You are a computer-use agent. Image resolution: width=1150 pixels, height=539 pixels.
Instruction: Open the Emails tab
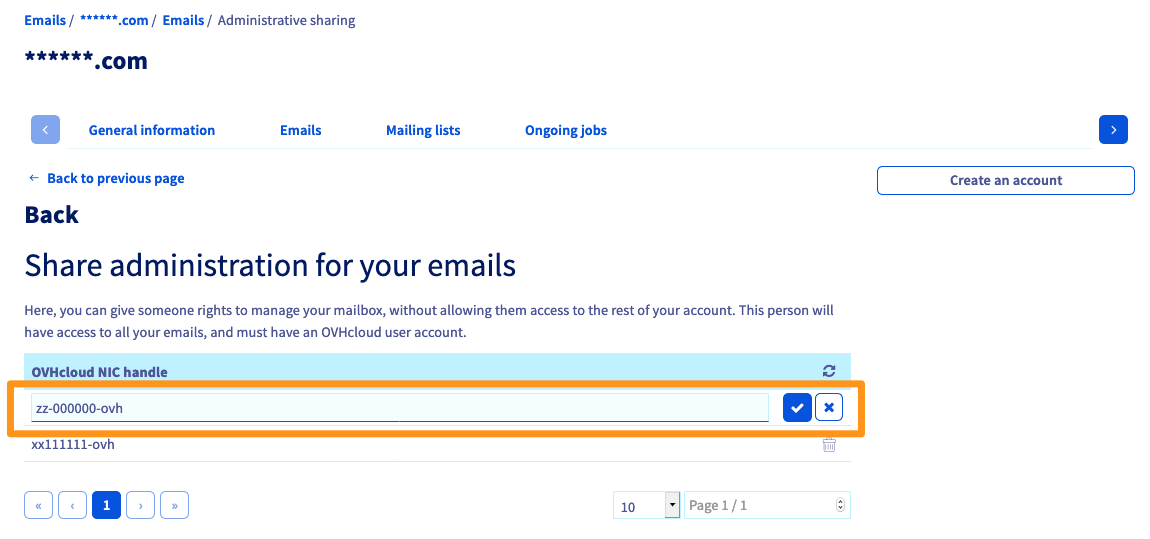coord(301,130)
